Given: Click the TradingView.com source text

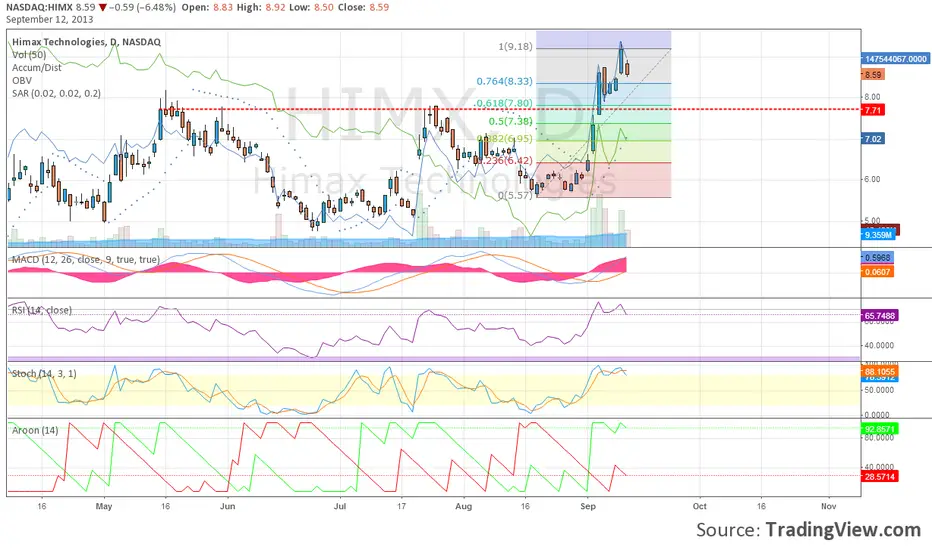Looking at the screenshot, I should point(843,529).
